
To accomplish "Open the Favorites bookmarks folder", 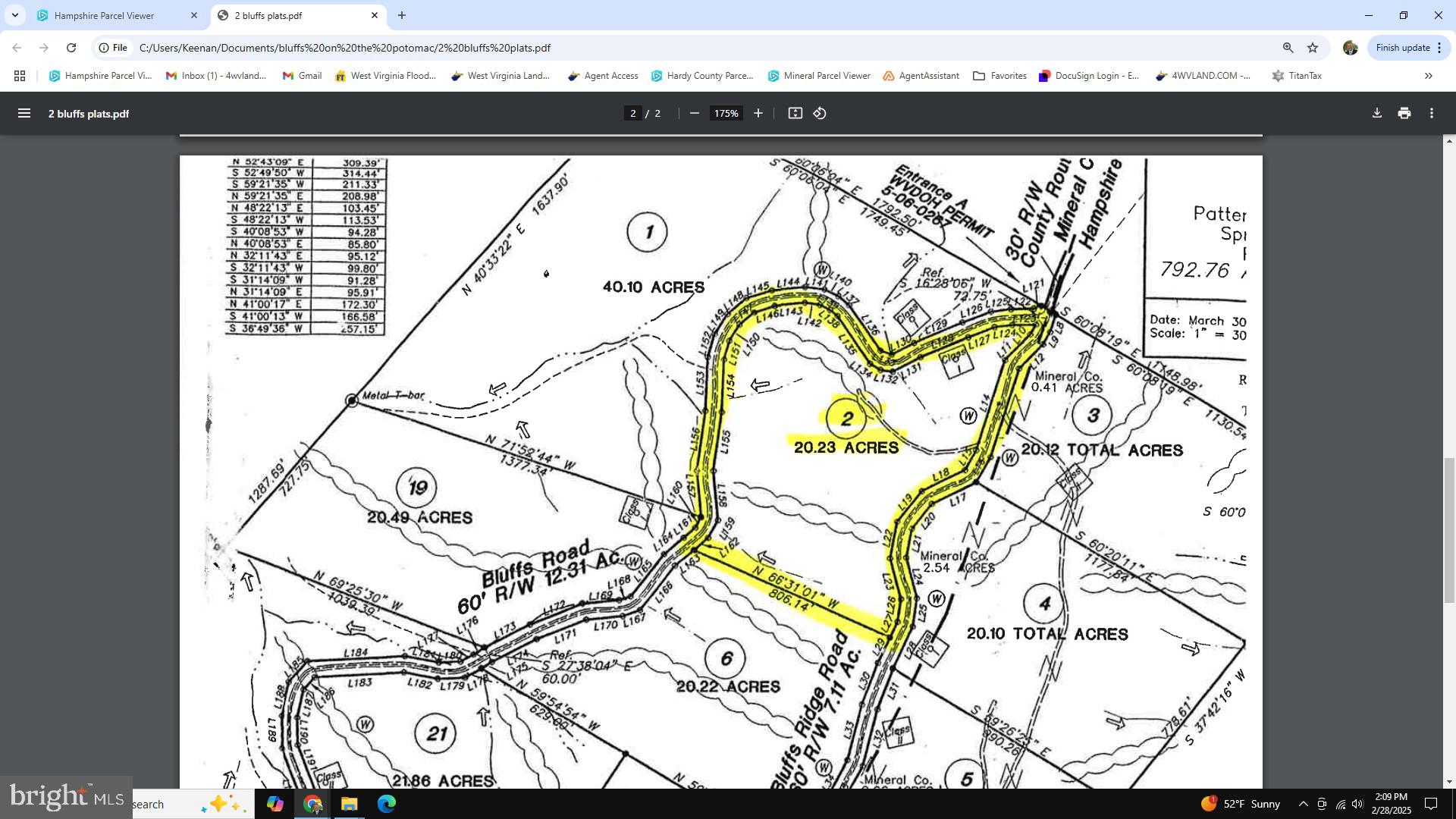I will pos(999,76).
